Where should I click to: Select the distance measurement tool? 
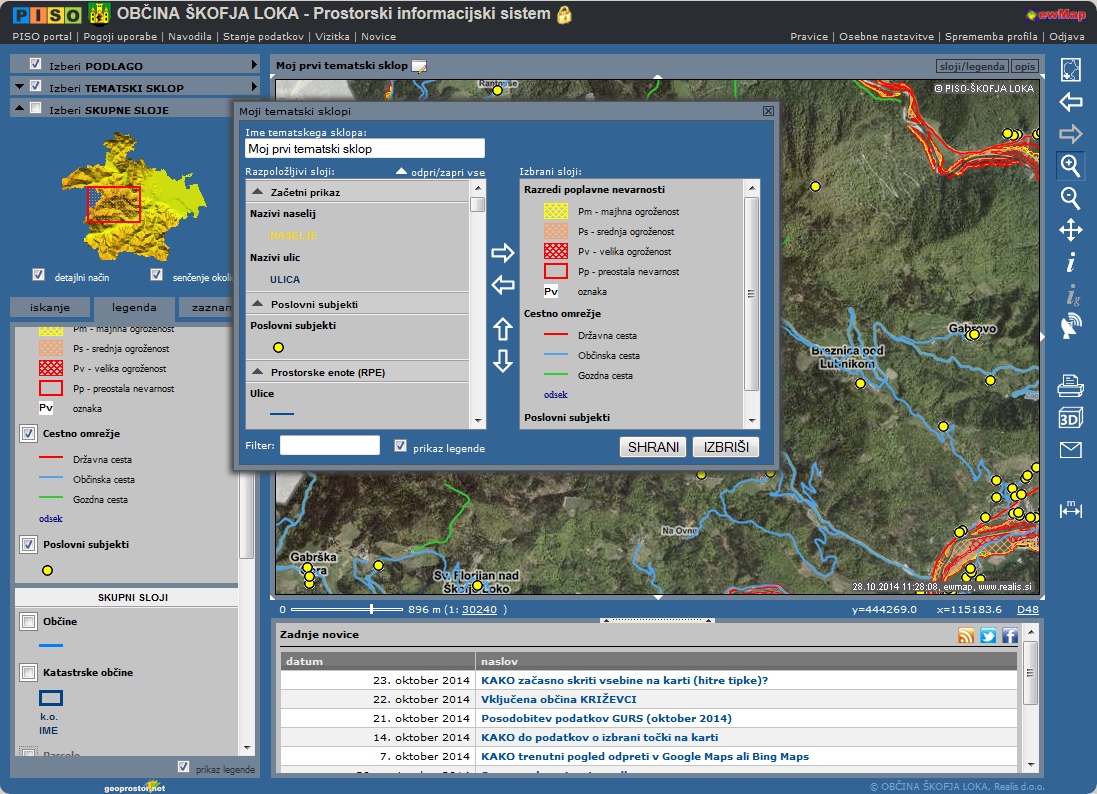[x=1071, y=510]
